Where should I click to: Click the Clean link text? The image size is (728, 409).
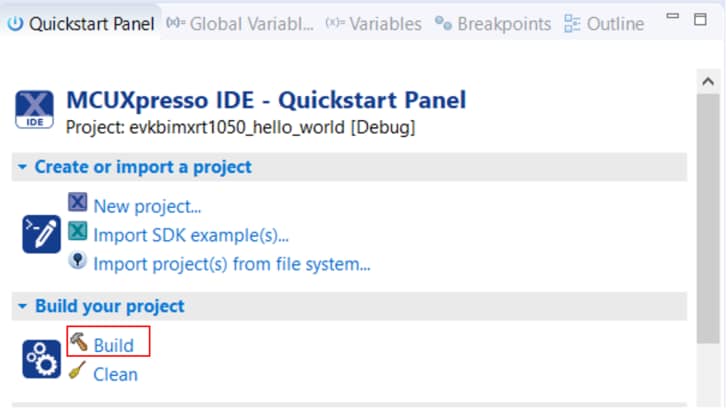[115, 374]
